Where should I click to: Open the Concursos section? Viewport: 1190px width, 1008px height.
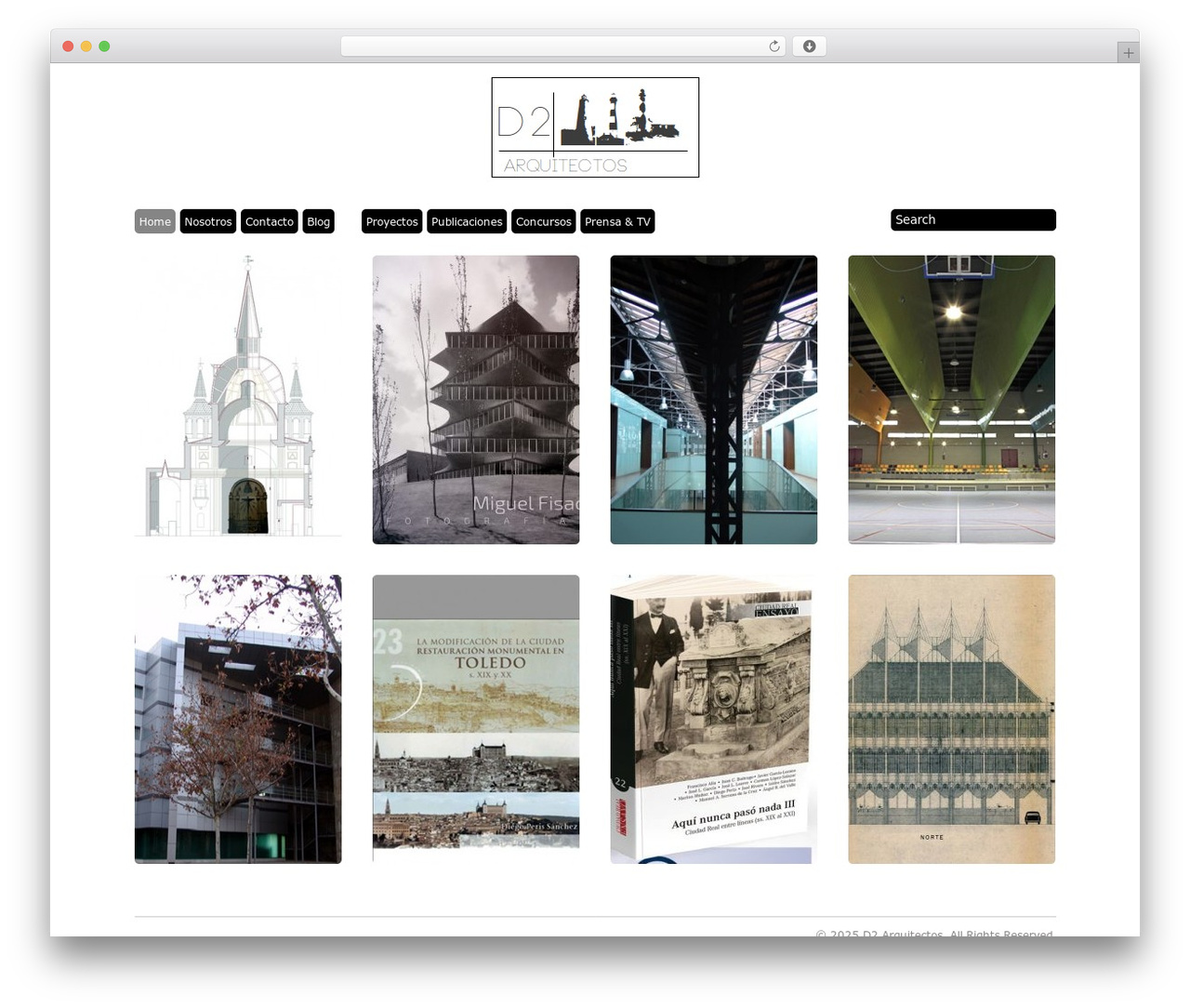544,221
